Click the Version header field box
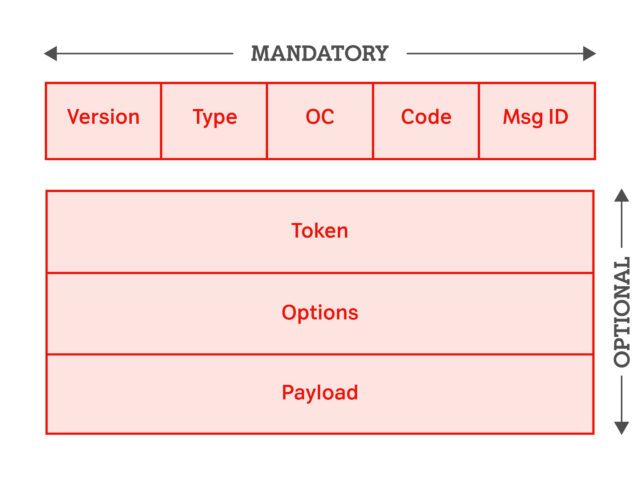 [103, 121]
